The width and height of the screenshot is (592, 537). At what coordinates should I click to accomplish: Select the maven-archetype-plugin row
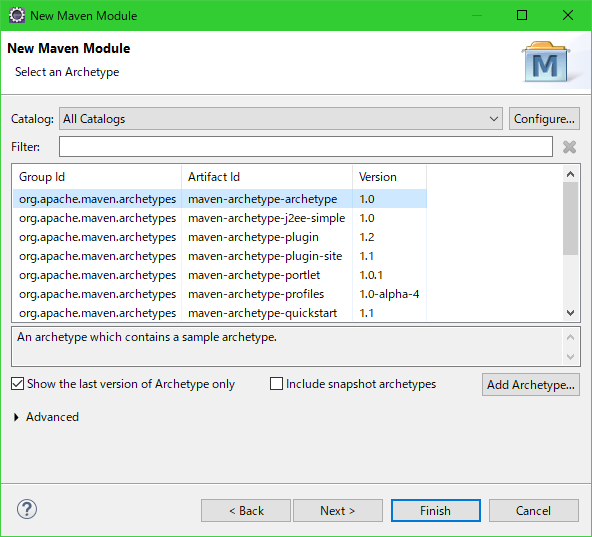[220, 237]
